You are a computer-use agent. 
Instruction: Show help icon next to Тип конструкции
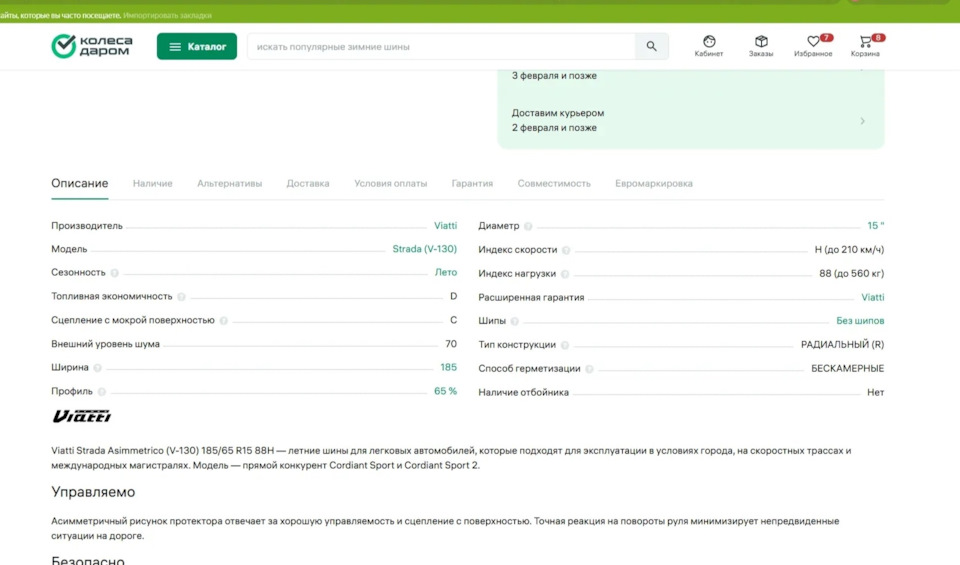coord(564,345)
